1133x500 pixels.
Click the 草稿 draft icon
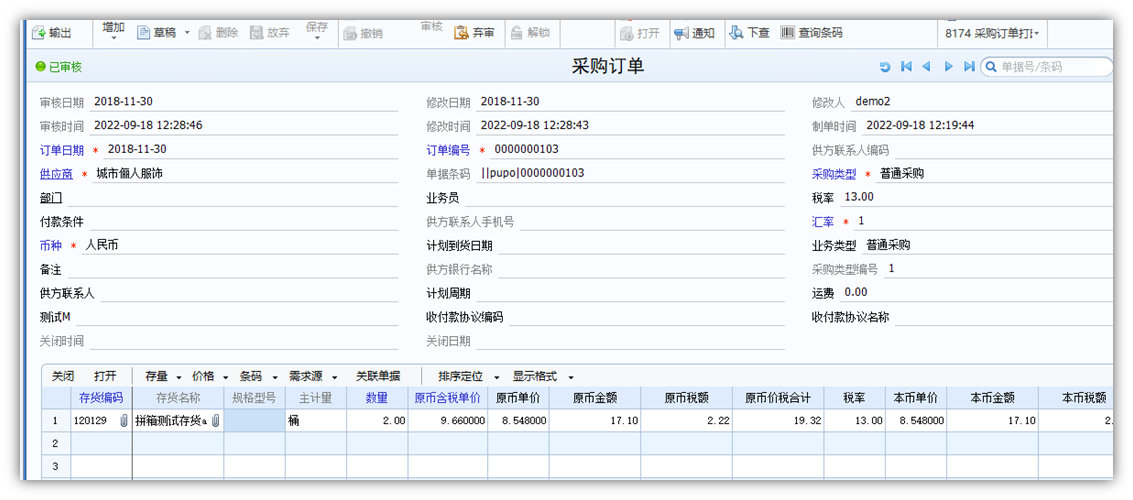click(x=143, y=33)
